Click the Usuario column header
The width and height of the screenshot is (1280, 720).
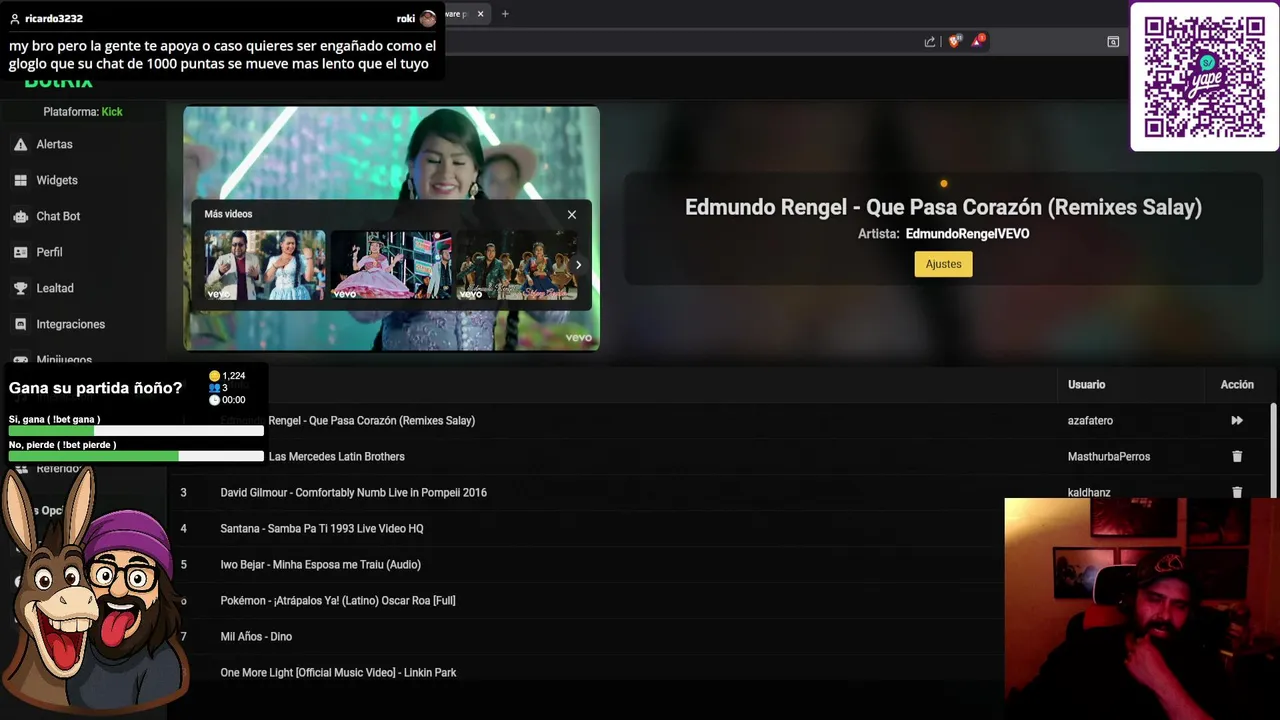[x=1086, y=385]
